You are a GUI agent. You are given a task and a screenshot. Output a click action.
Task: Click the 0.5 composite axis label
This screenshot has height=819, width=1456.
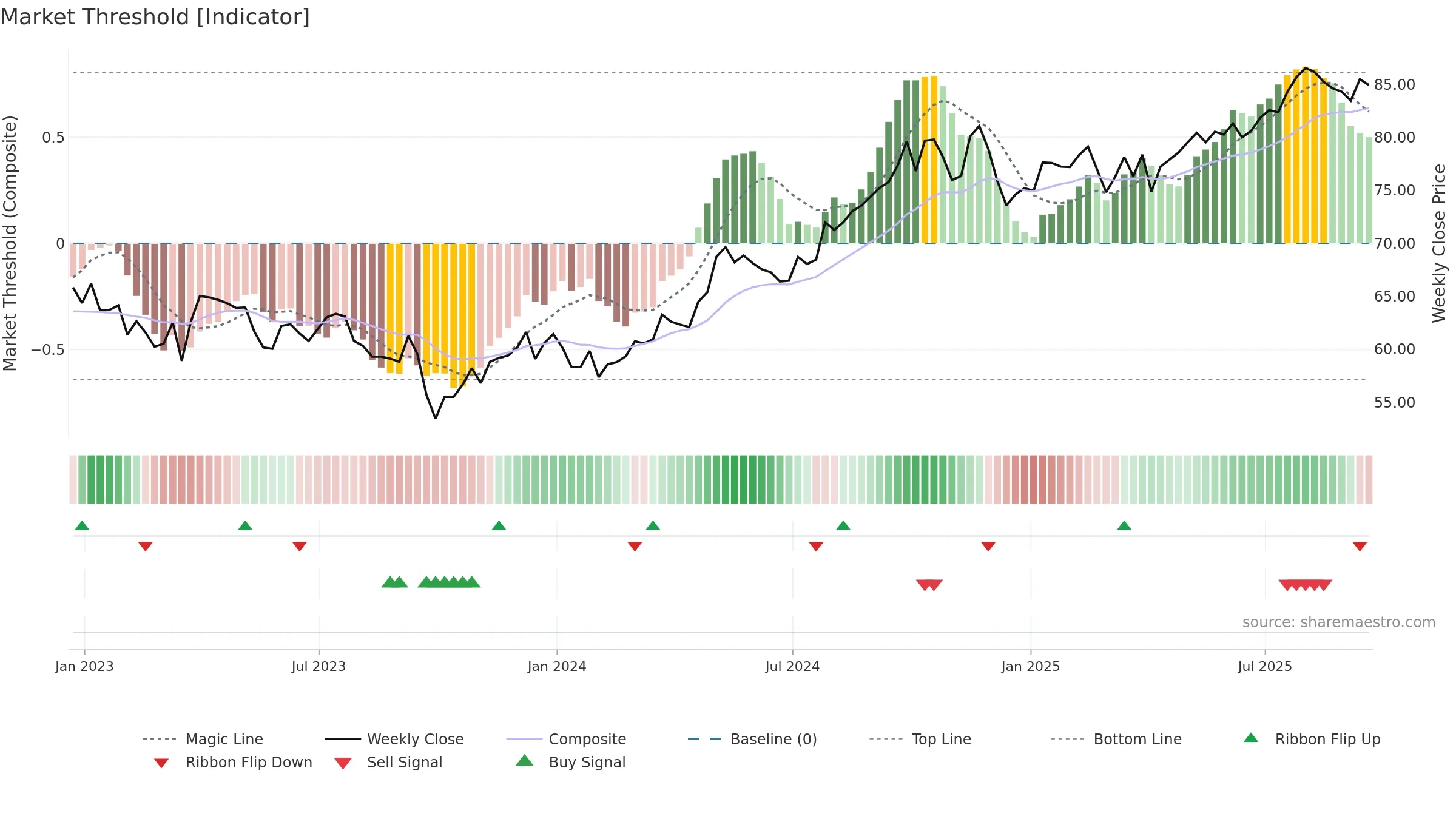pyautogui.click(x=53, y=137)
